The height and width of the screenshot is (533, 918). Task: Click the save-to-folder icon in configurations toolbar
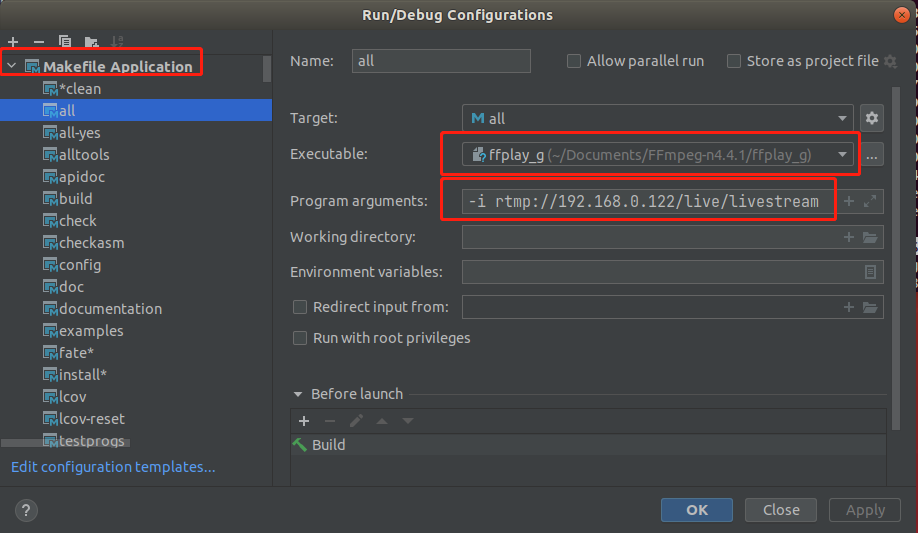(x=91, y=42)
